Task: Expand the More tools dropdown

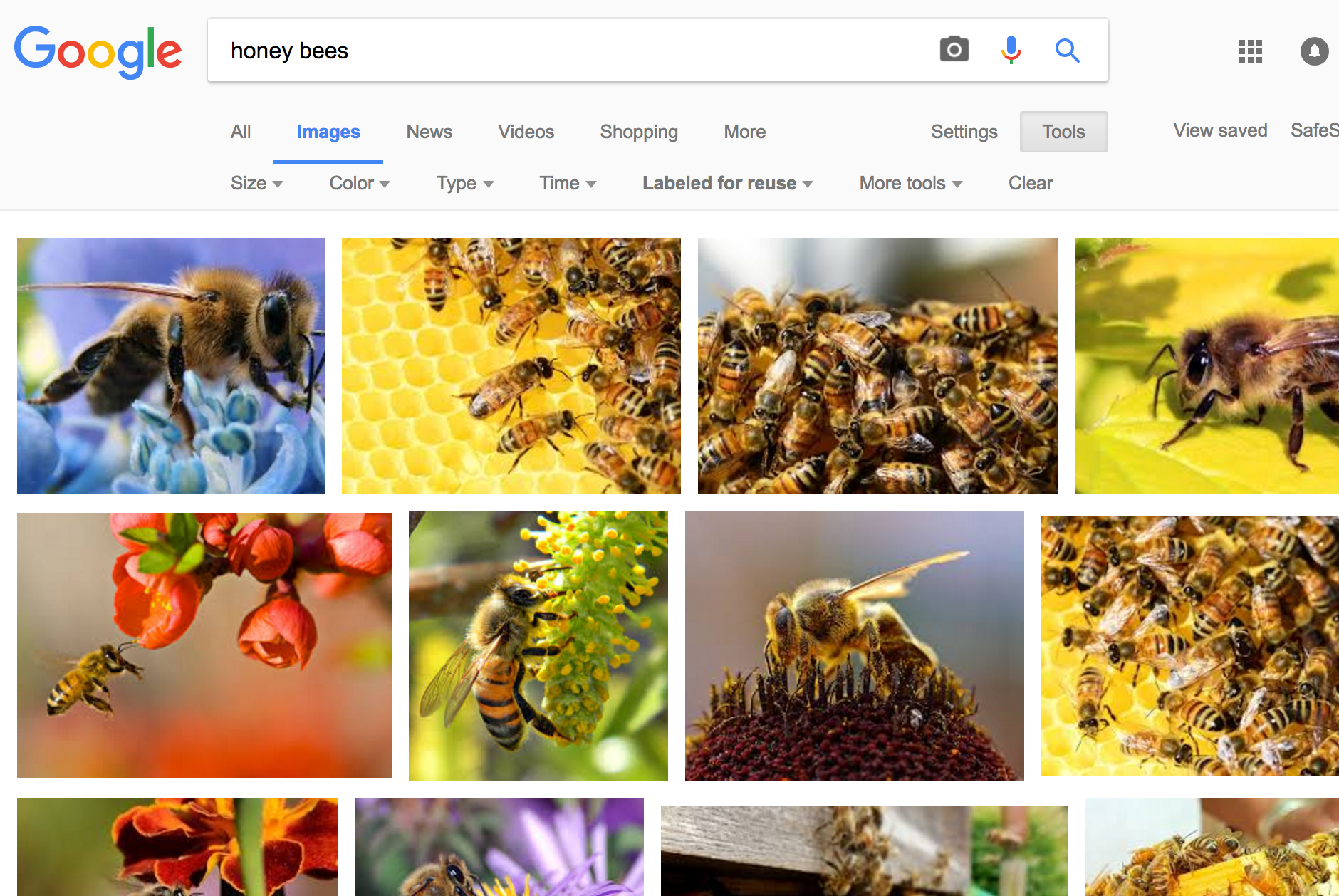Action: pyautogui.click(x=910, y=183)
